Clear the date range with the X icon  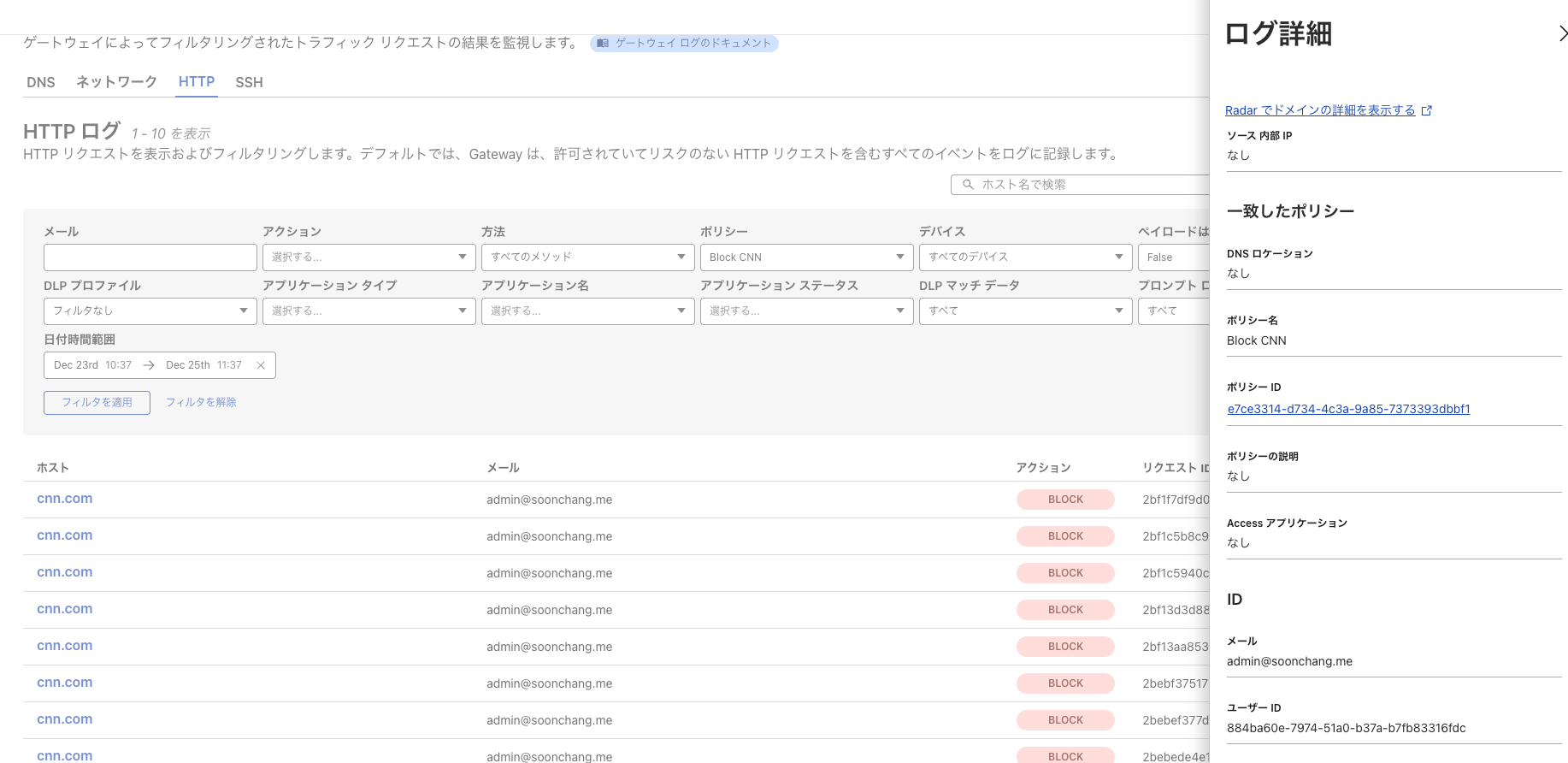(x=261, y=365)
